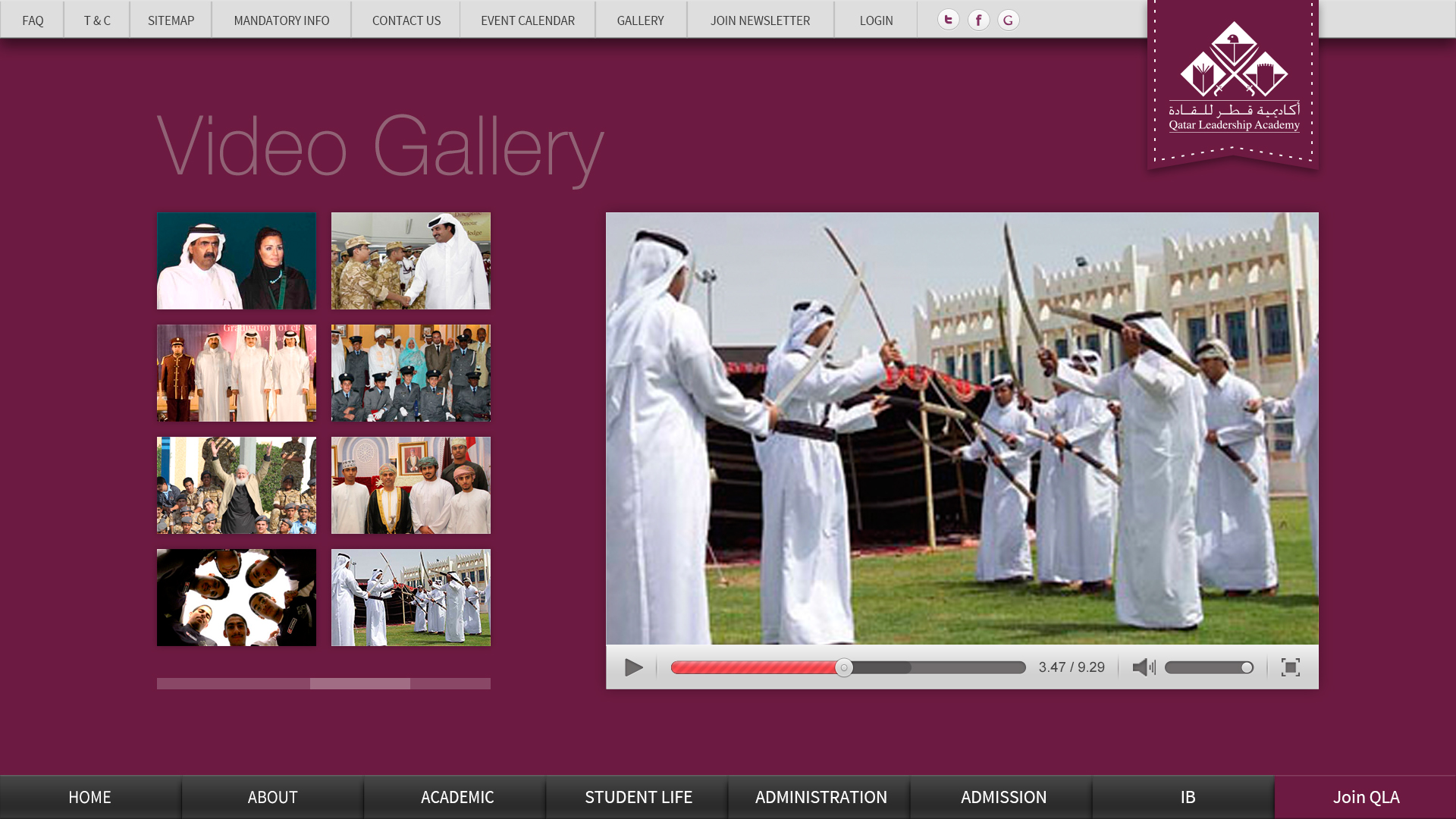The height and width of the screenshot is (819, 1456).
Task: Open the Google social icon
Action: pyautogui.click(x=1008, y=20)
